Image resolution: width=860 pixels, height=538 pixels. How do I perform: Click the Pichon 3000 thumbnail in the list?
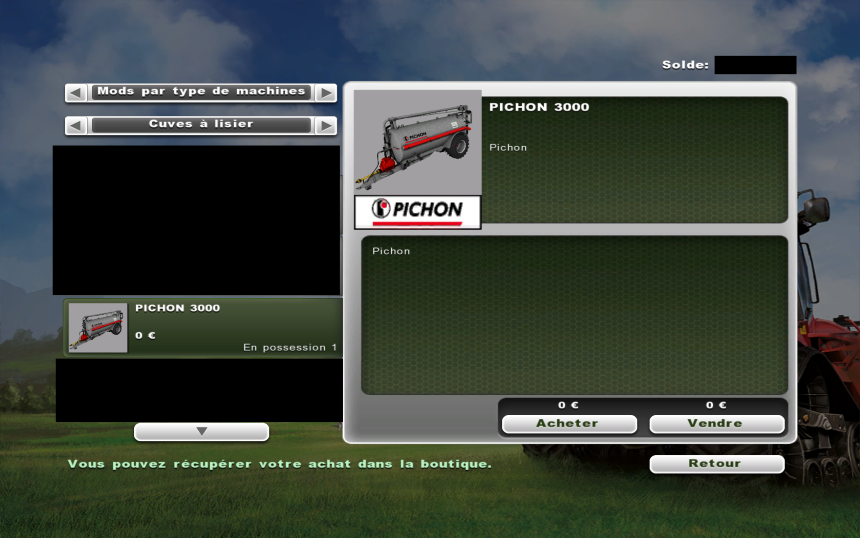tap(98, 327)
